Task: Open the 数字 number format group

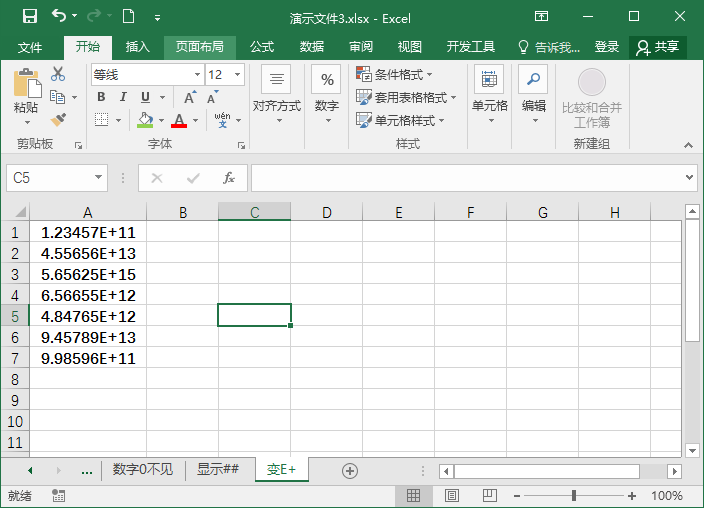Action: pos(327,95)
